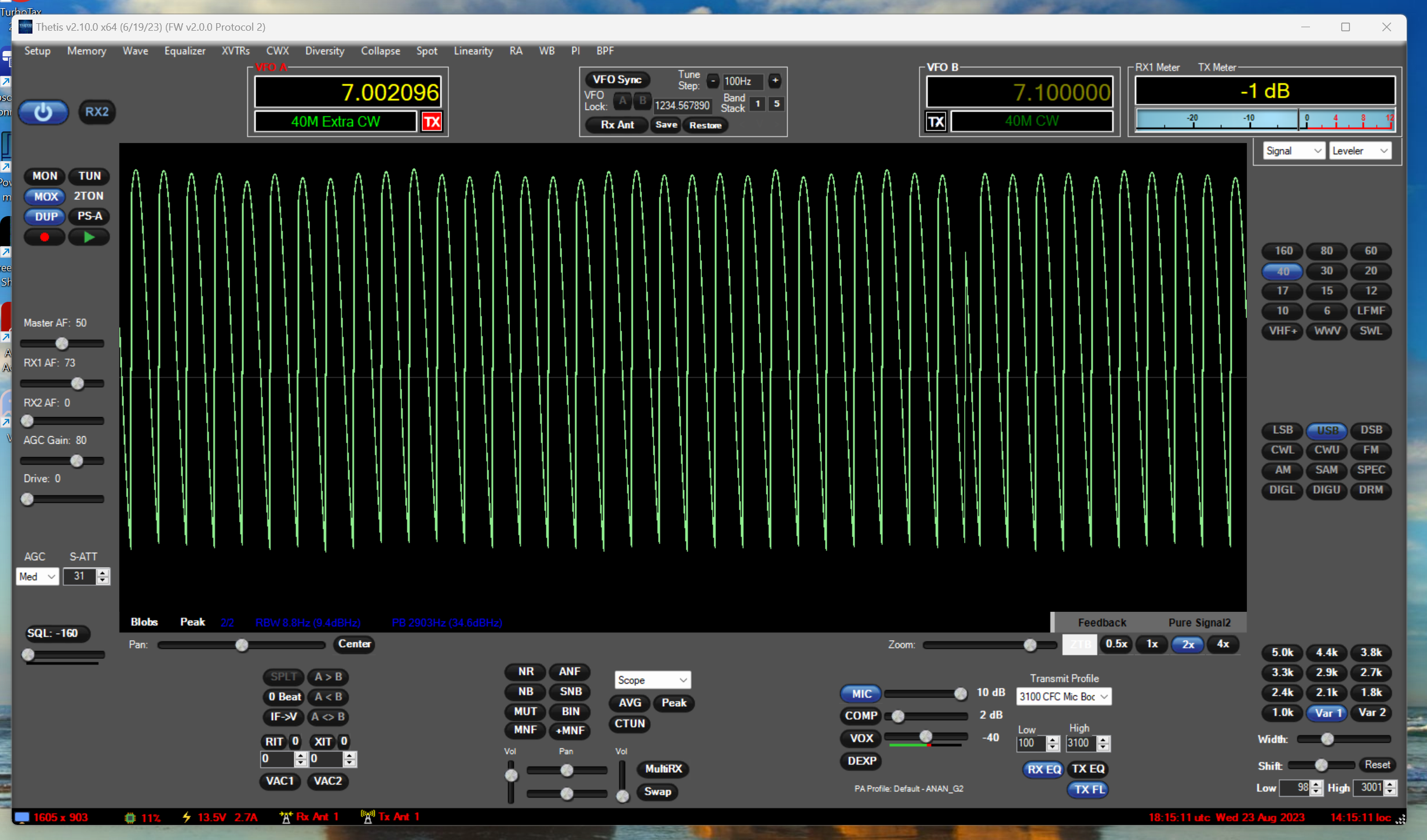The height and width of the screenshot is (840, 1427).
Task: Decrease tune step with minus button
Action: tap(713, 81)
